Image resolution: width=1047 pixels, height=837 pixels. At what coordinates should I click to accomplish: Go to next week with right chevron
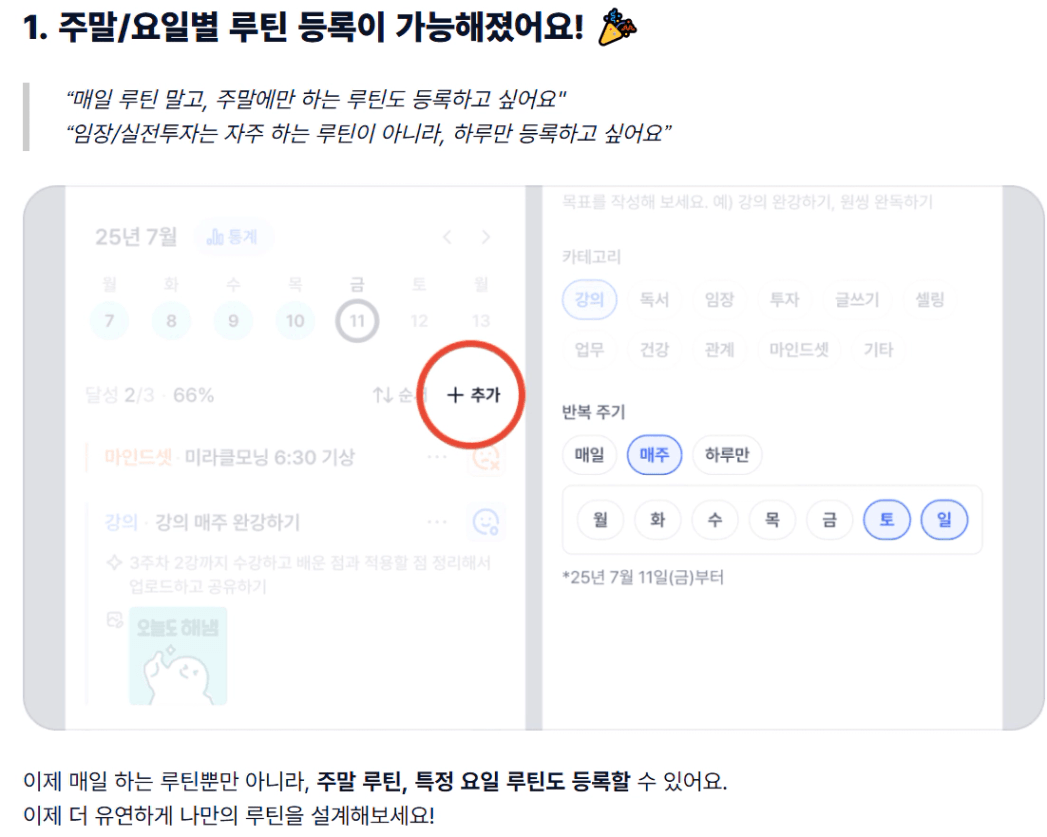click(x=485, y=237)
